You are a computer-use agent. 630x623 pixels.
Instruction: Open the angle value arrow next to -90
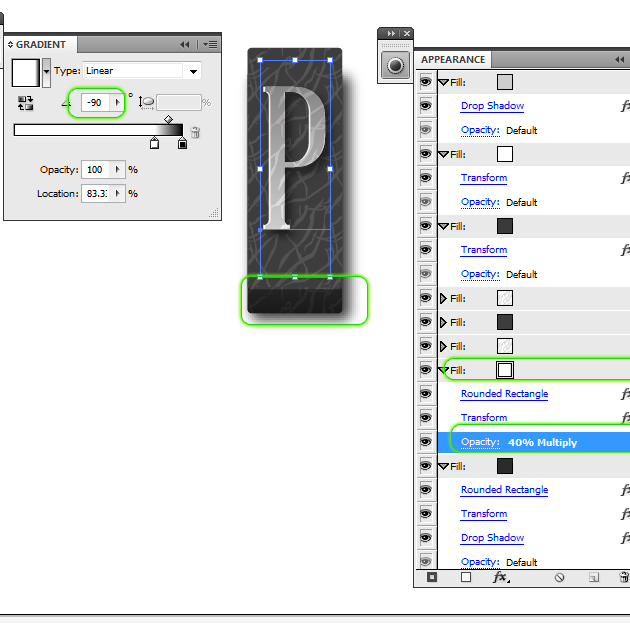[x=117, y=103]
